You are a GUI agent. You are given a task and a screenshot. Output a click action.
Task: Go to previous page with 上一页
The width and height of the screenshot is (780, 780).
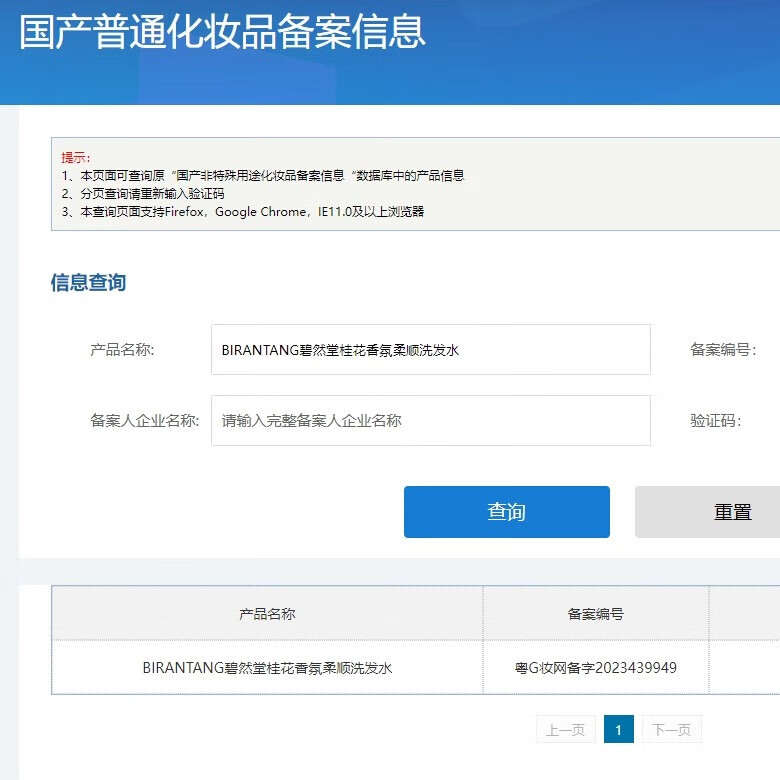pos(566,730)
